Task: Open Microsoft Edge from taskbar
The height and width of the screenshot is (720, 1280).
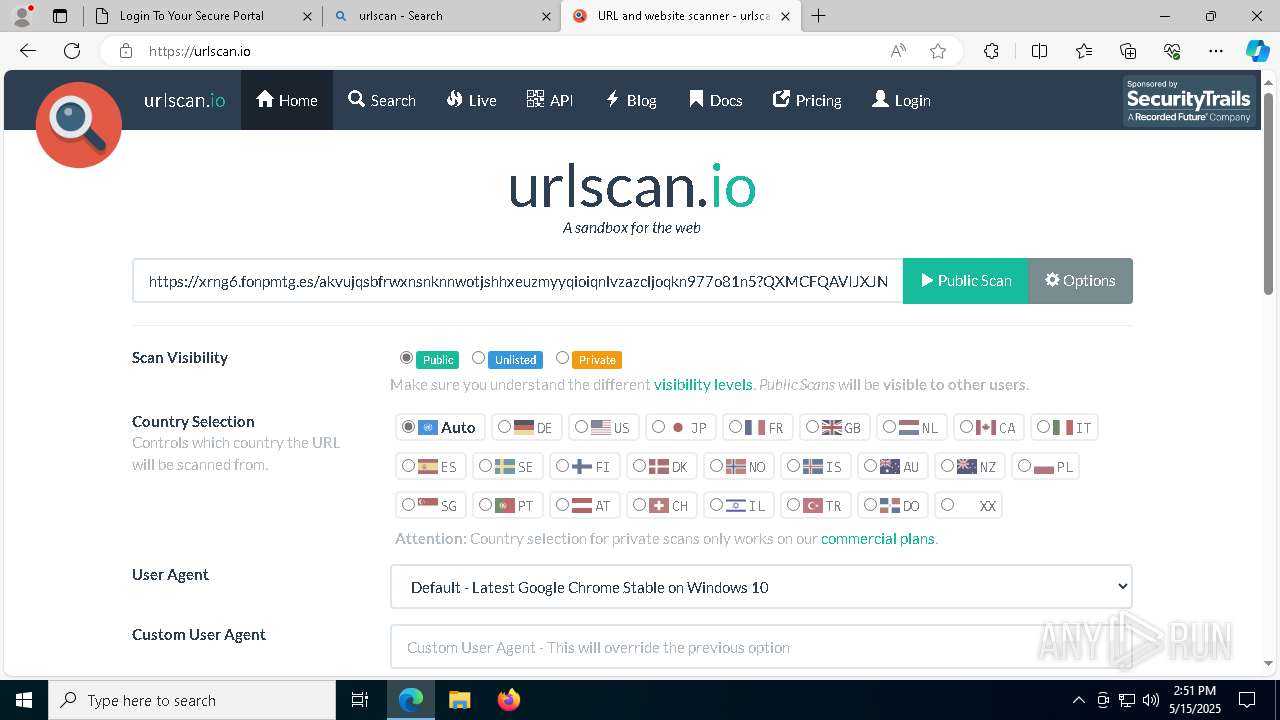Action: 411,700
